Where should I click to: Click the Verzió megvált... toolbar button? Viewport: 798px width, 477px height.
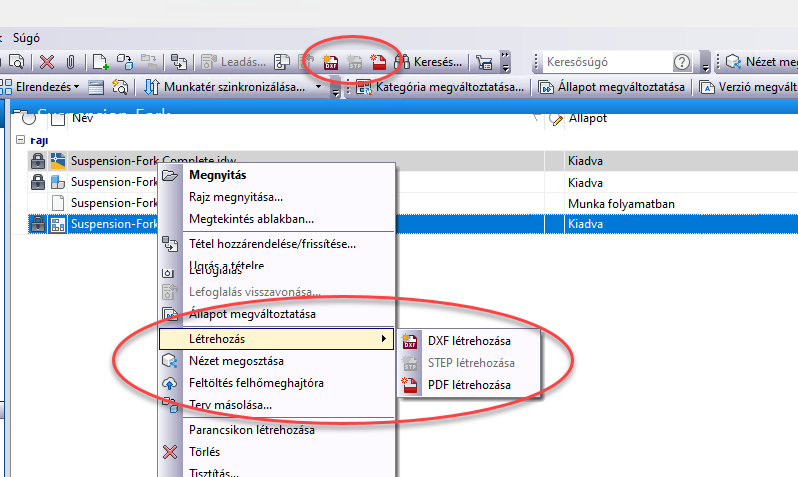748,87
